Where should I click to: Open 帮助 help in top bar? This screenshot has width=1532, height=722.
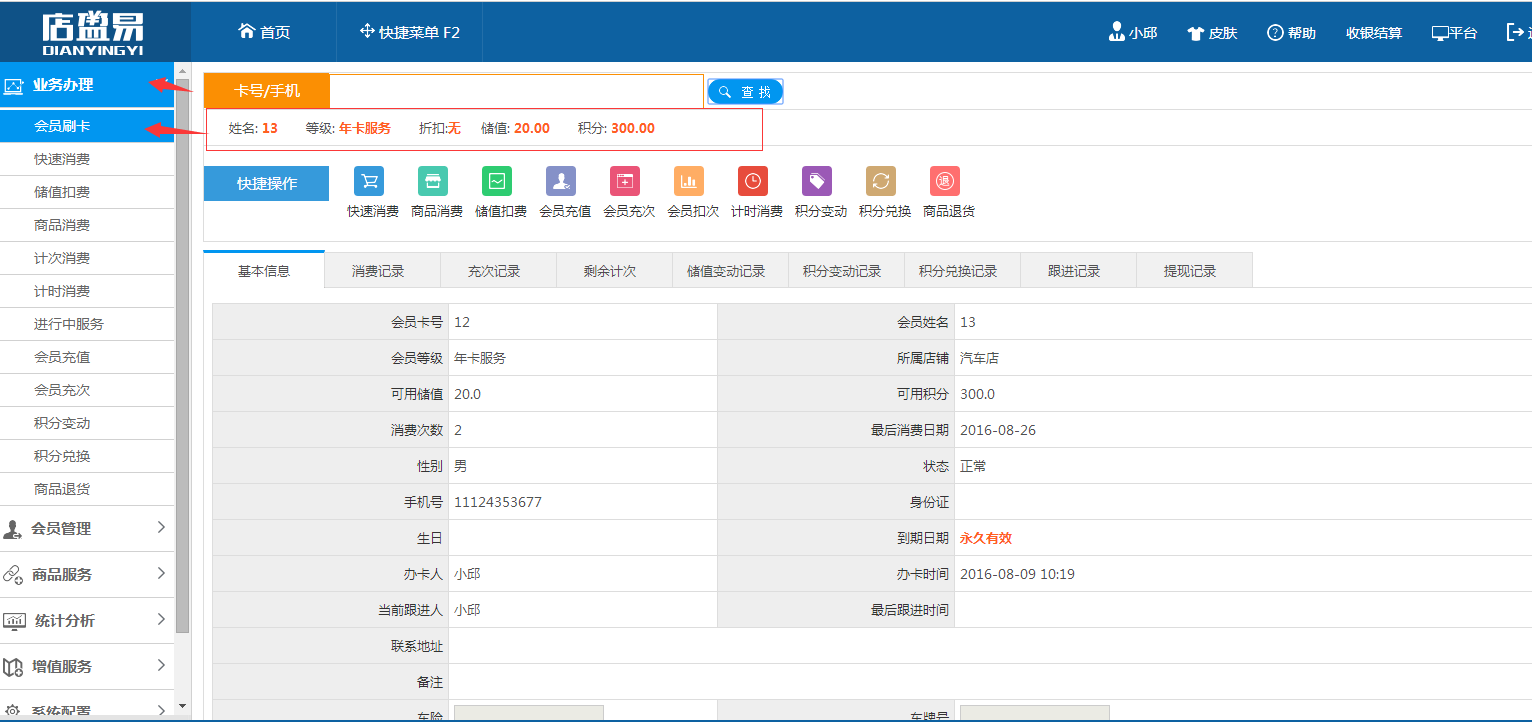tap(1291, 32)
